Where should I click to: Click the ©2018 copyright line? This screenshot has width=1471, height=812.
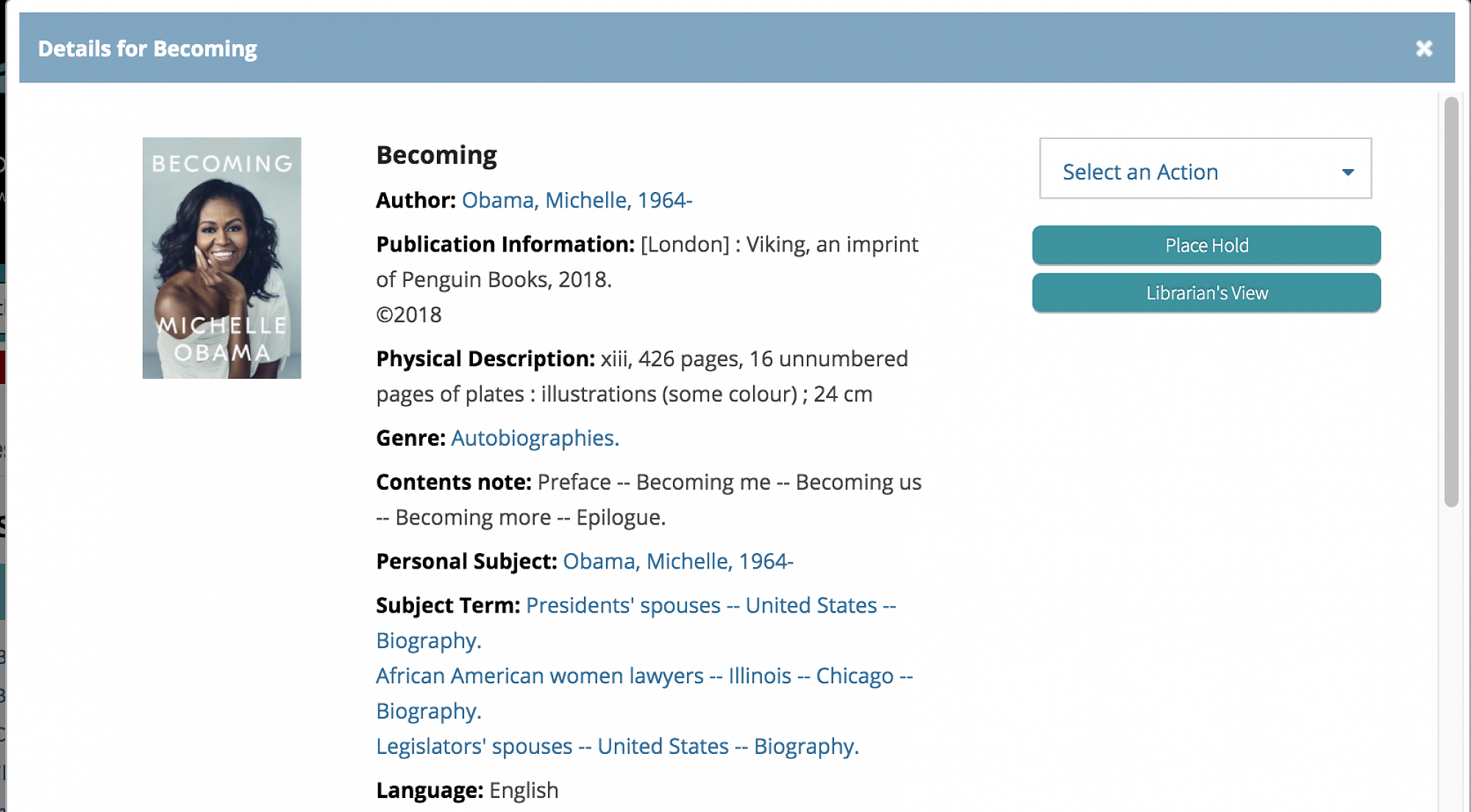[408, 315]
